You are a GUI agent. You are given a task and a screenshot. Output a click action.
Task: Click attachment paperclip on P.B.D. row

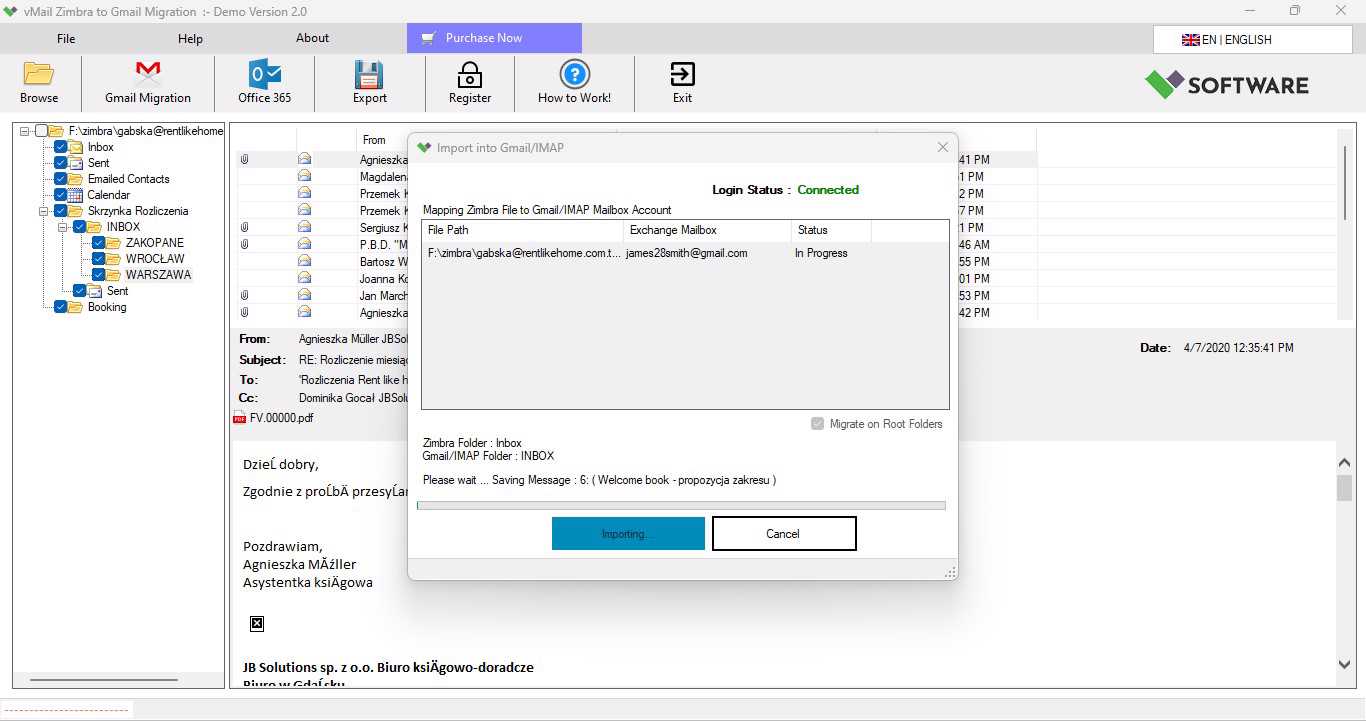[245, 244]
